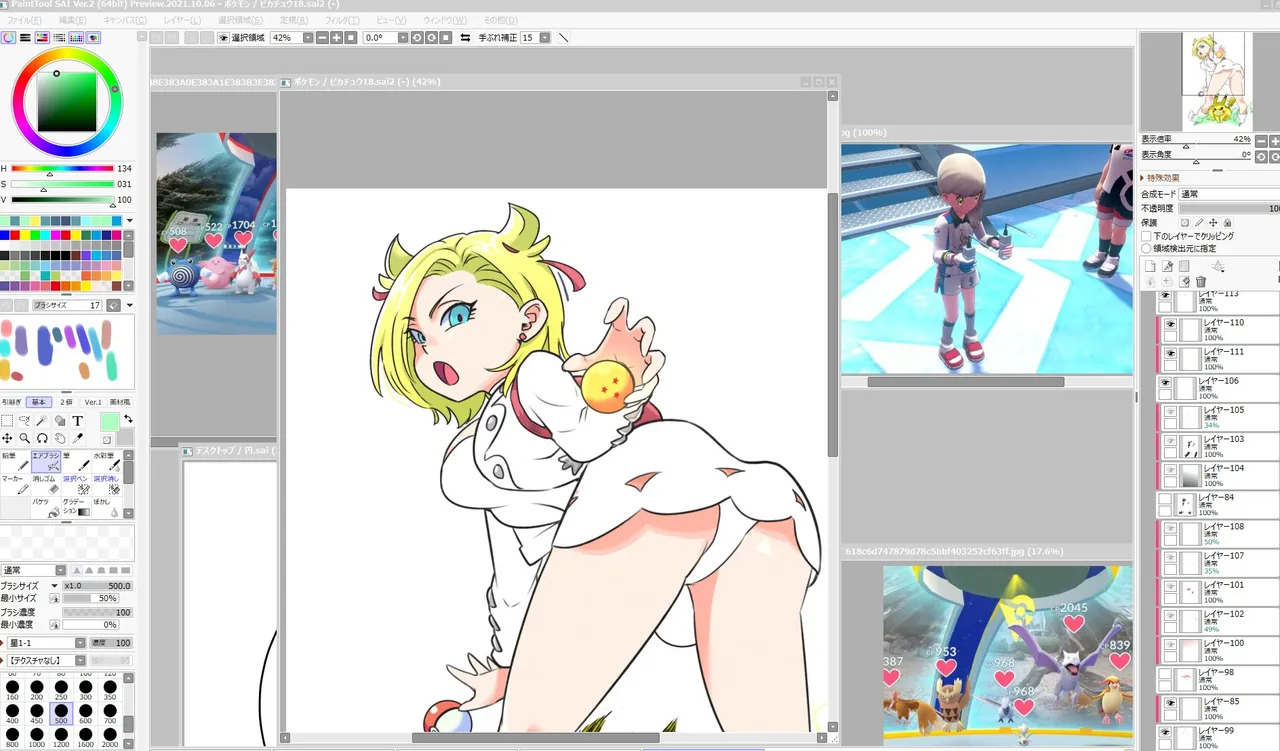Viewport: 1280px width, 751px height.
Task: Flip the canvas view horizontally
Action: (465, 38)
